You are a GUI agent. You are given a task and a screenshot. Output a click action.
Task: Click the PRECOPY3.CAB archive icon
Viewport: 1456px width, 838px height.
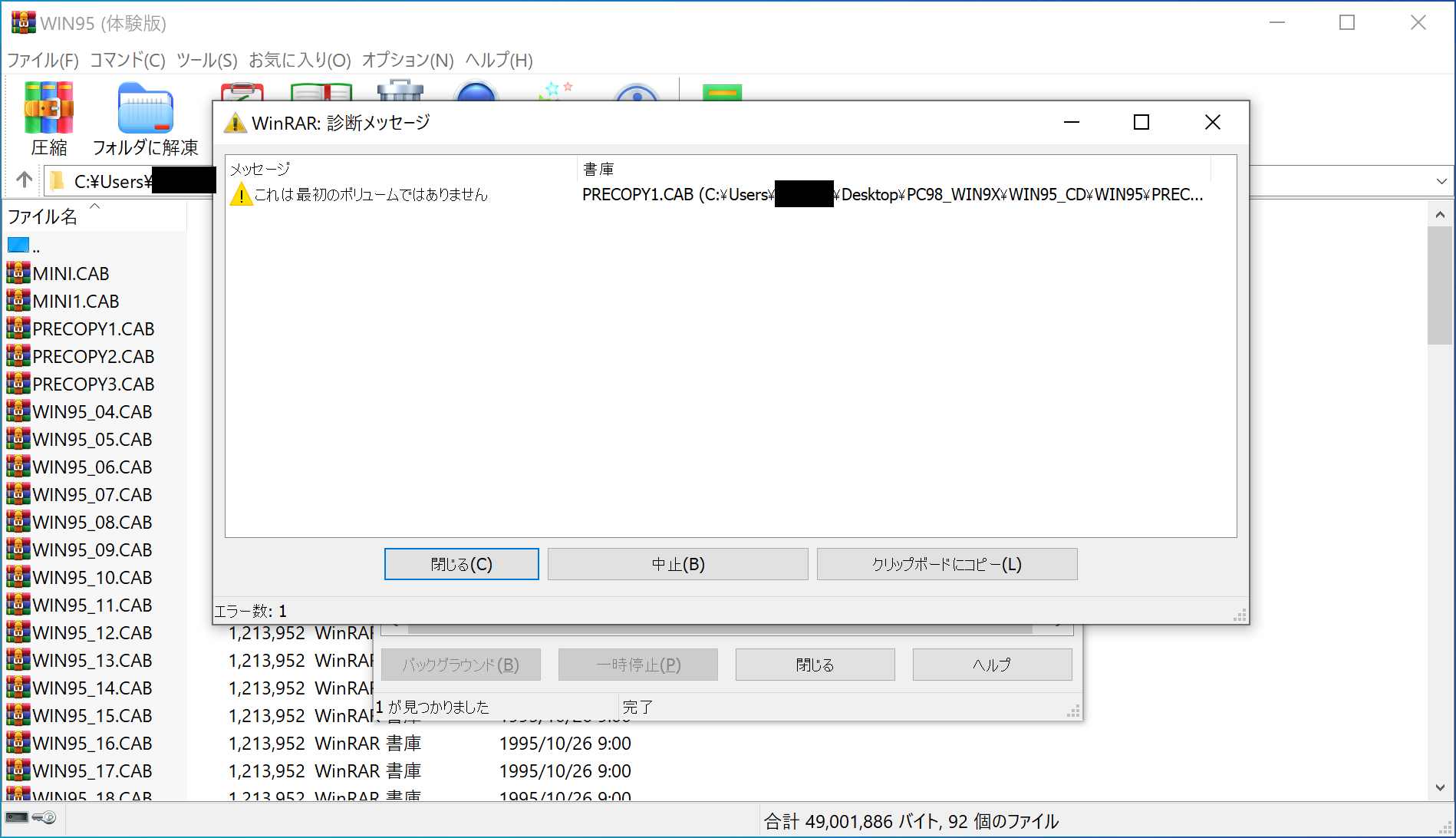18,384
